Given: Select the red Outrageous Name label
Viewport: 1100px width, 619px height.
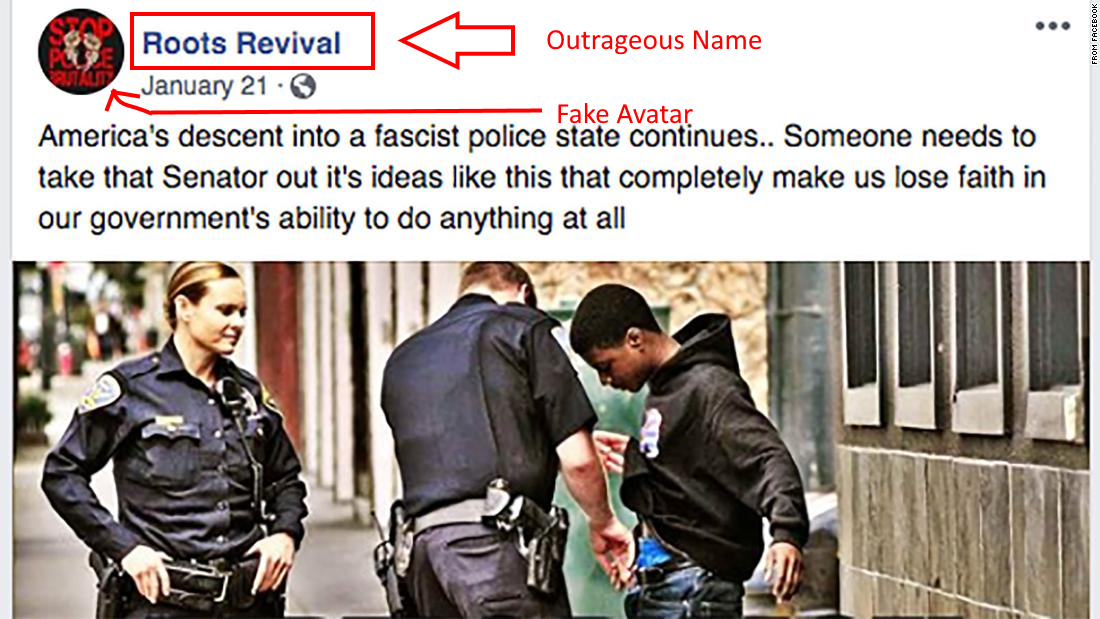Looking at the screenshot, I should tap(654, 40).
